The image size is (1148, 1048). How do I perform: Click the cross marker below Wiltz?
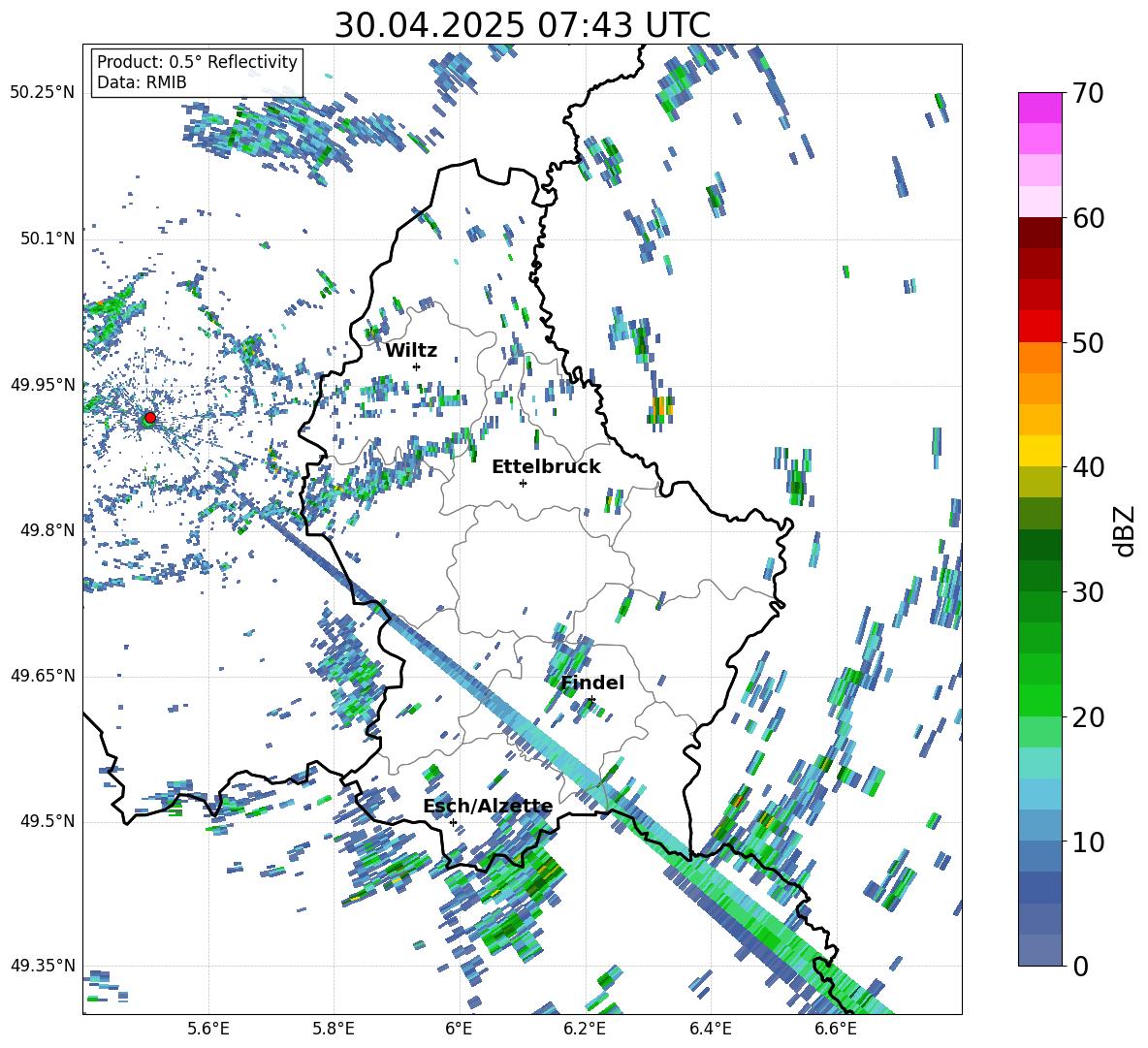(x=416, y=366)
